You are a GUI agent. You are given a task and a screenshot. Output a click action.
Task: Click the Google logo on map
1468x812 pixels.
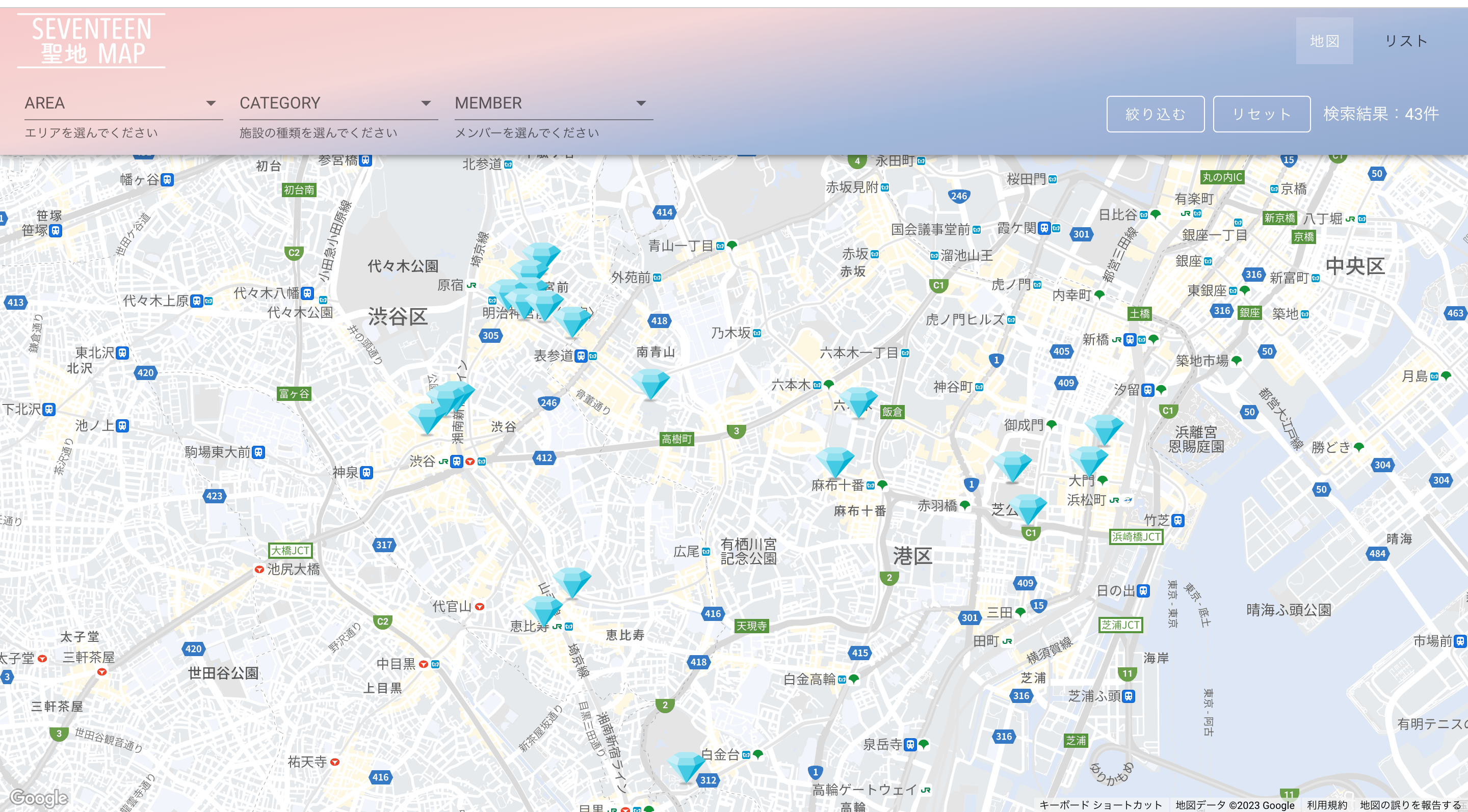point(39,798)
